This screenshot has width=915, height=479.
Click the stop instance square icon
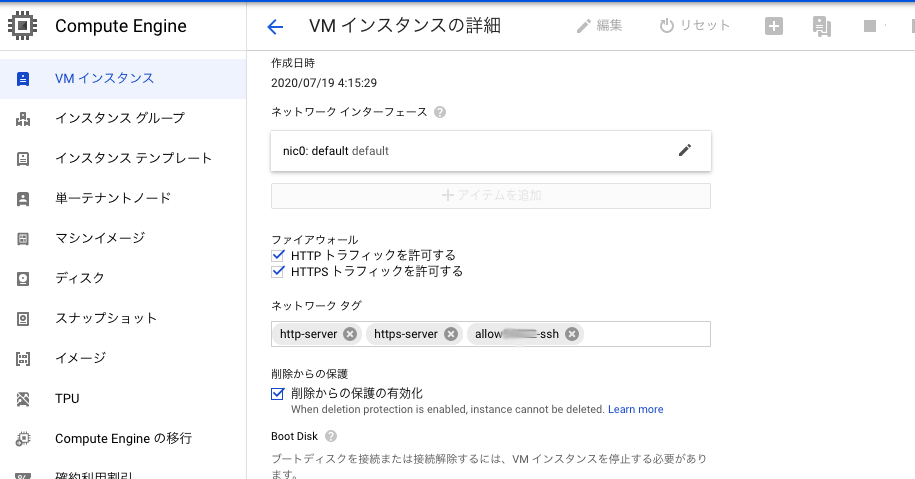click(870, 26)
